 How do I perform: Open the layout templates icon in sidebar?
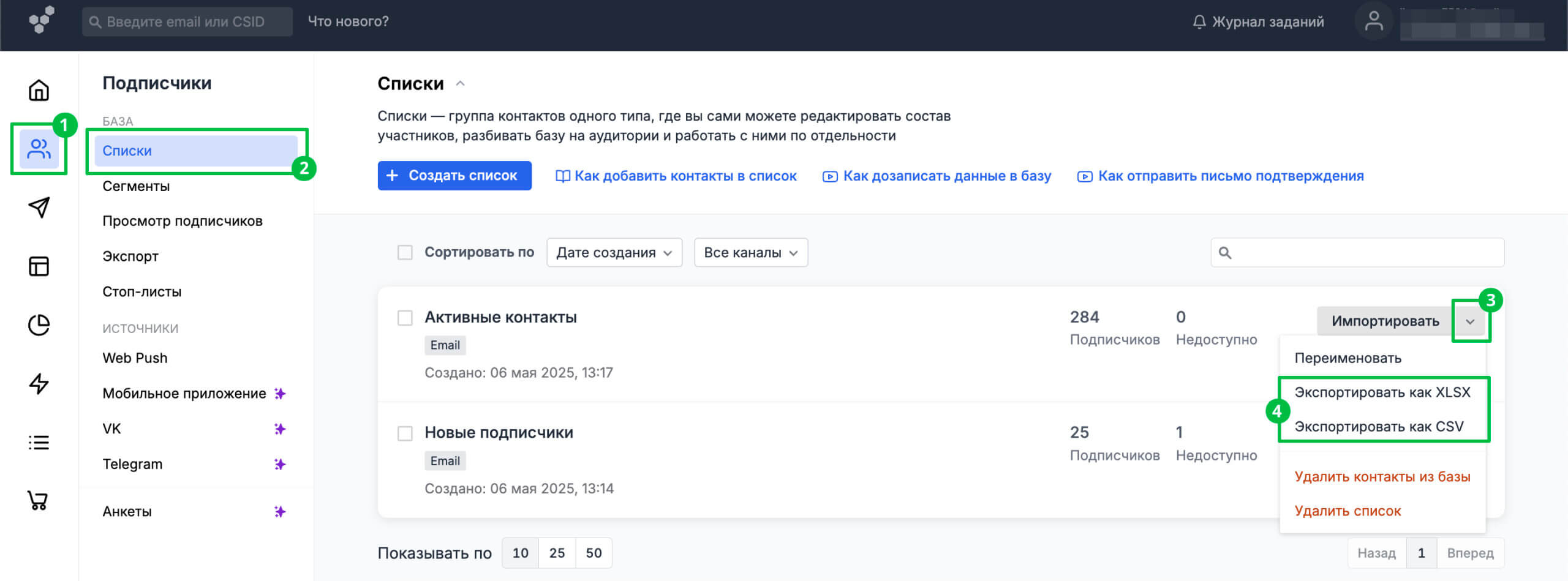(39, 266)
